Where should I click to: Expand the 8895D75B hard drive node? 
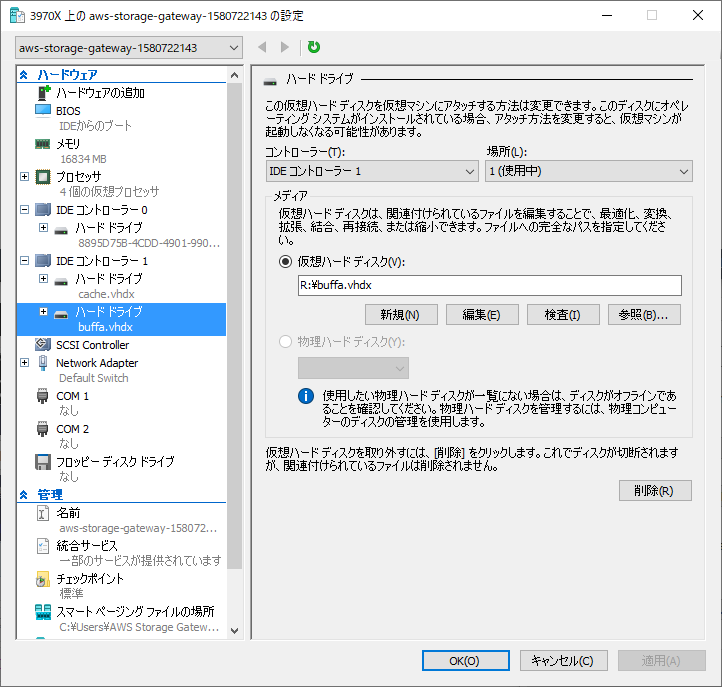click(x=43, y=227)
